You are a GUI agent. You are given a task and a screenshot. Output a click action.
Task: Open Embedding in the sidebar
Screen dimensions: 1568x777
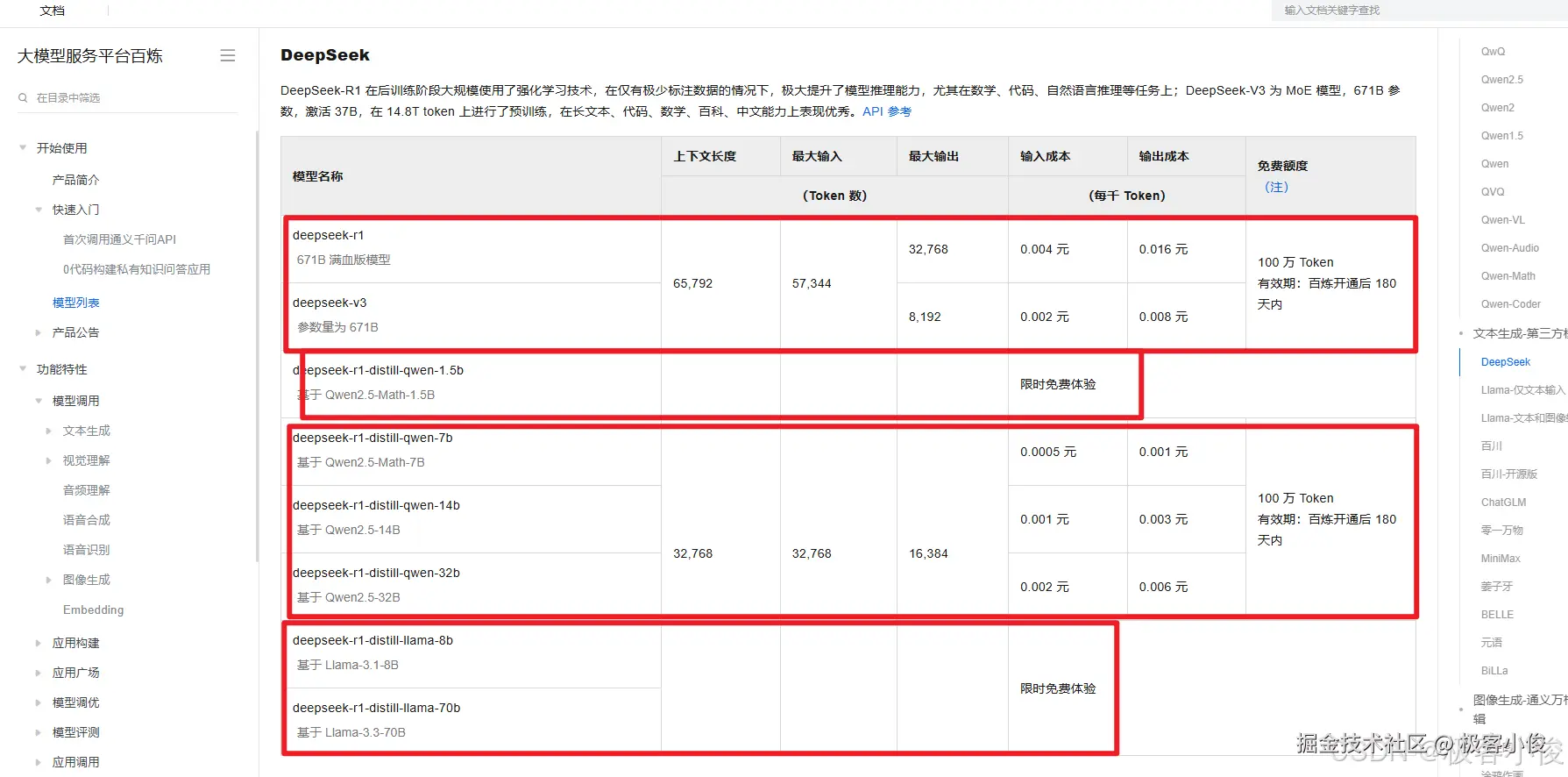(x=94, y=609)
